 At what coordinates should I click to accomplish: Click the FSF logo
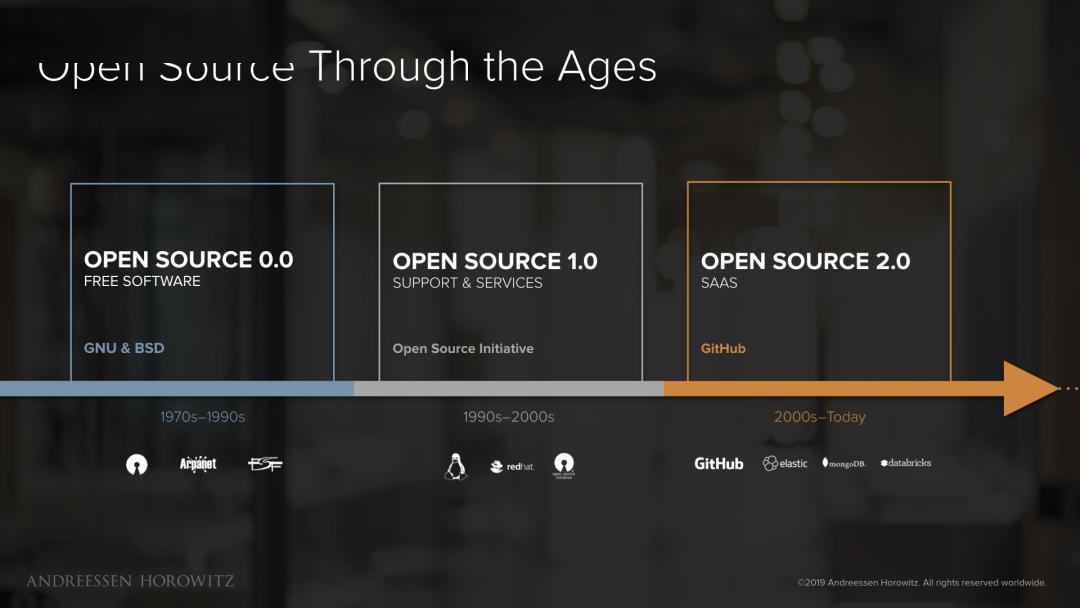(x=265, y=464)
